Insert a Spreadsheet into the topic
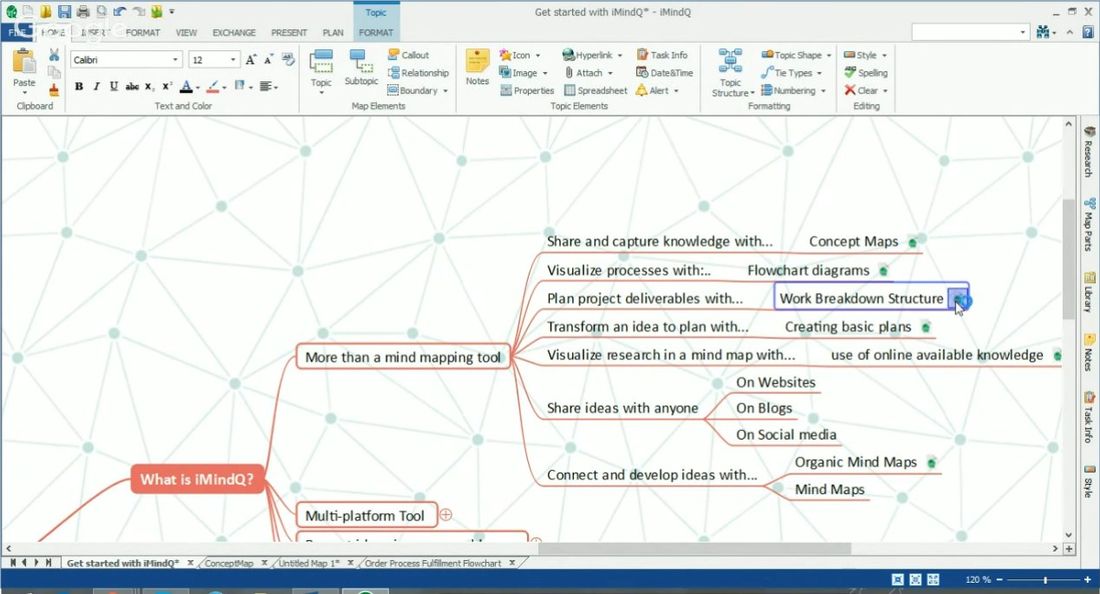The image size is (1100, 594). pos(596,90)
